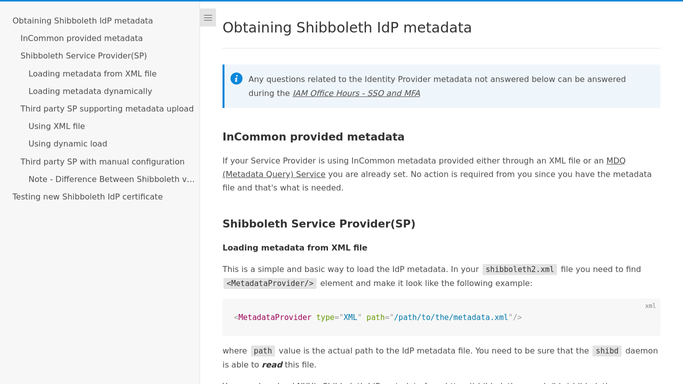Click the xml language label on code block
This screenshot has width=683, height=384.
(x=650, y=306)
